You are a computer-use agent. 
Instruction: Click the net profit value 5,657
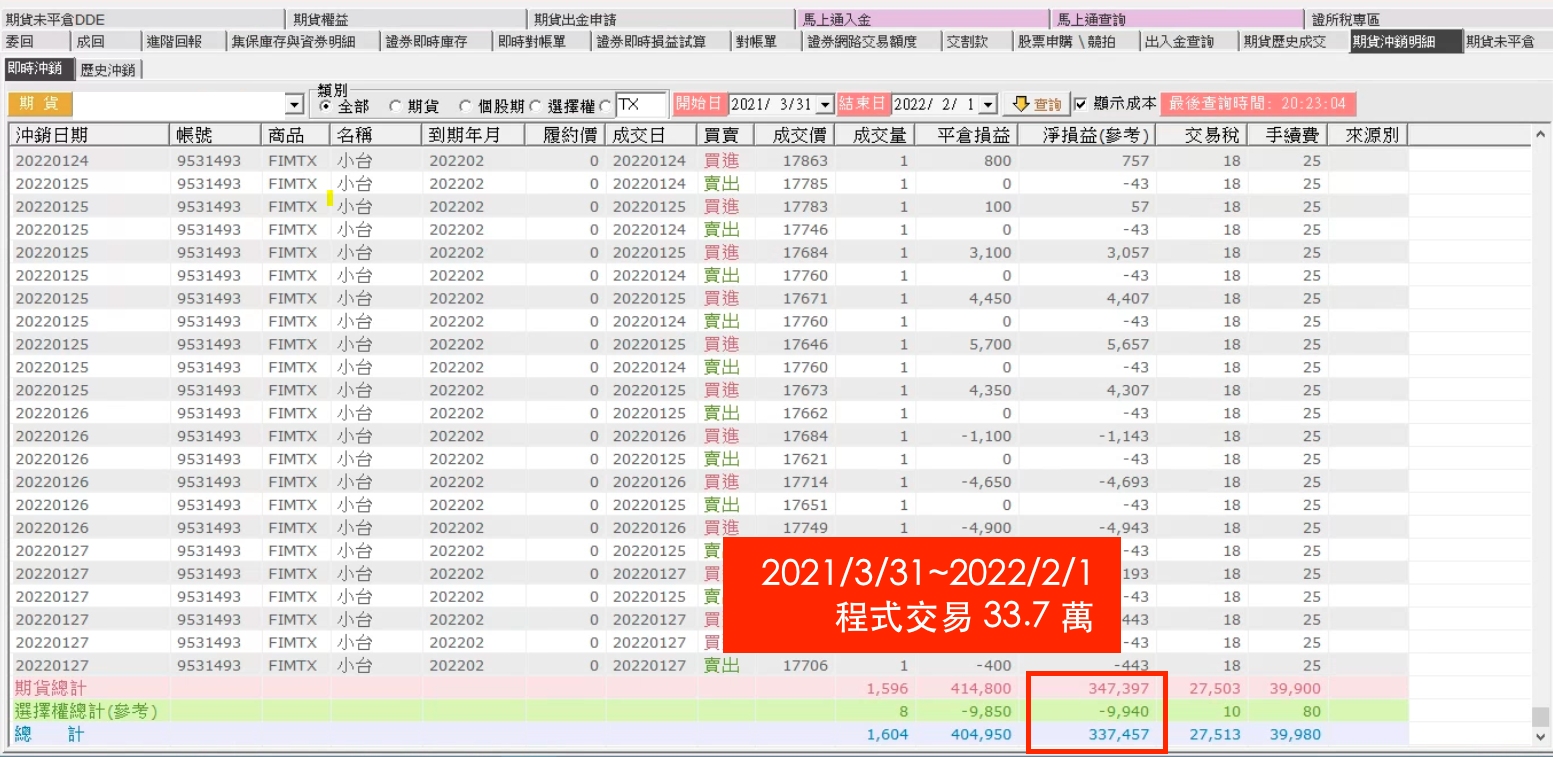1127,345
